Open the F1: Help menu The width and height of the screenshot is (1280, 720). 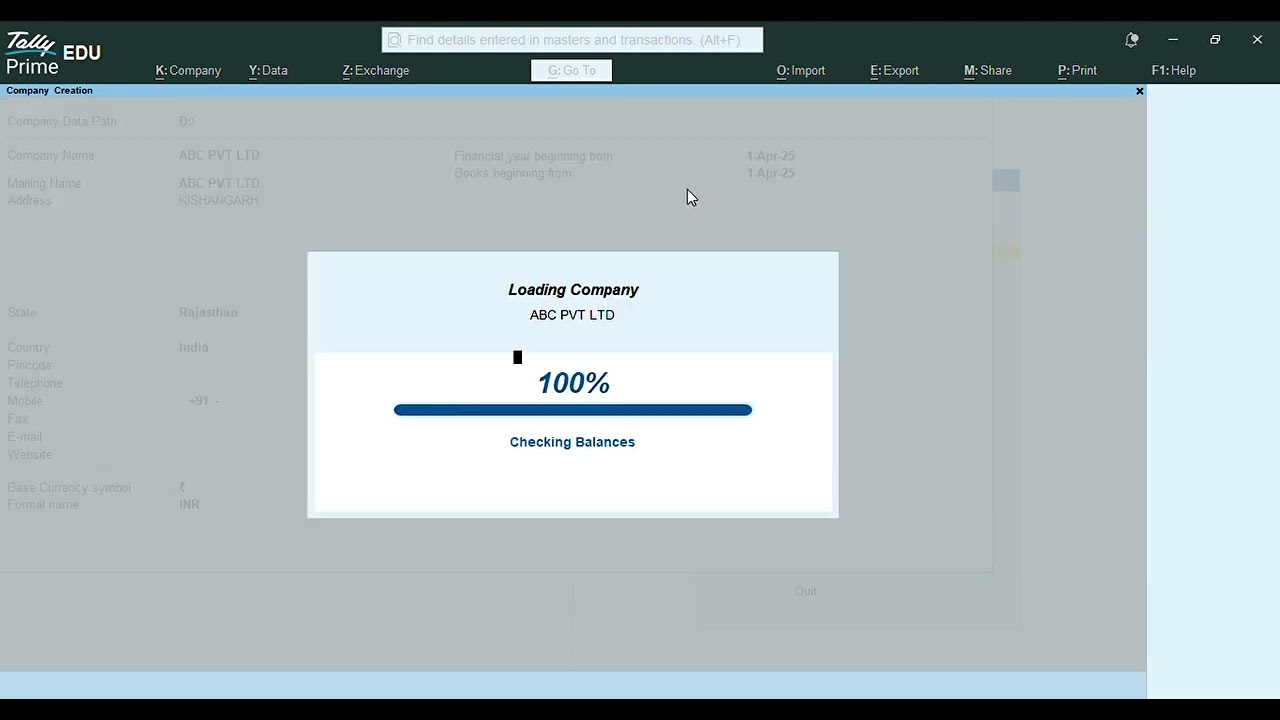pyautogui.click(x=1174, y=71)
